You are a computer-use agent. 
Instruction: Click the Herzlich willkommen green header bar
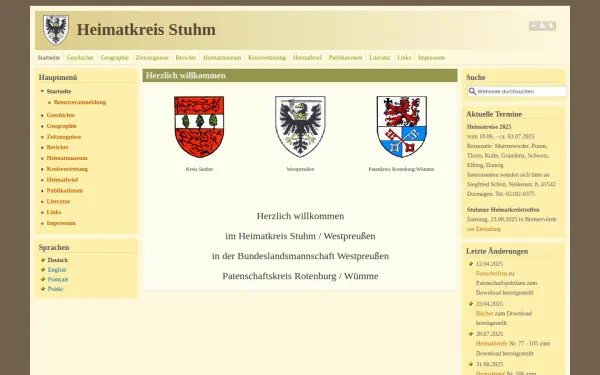[300, 75]
